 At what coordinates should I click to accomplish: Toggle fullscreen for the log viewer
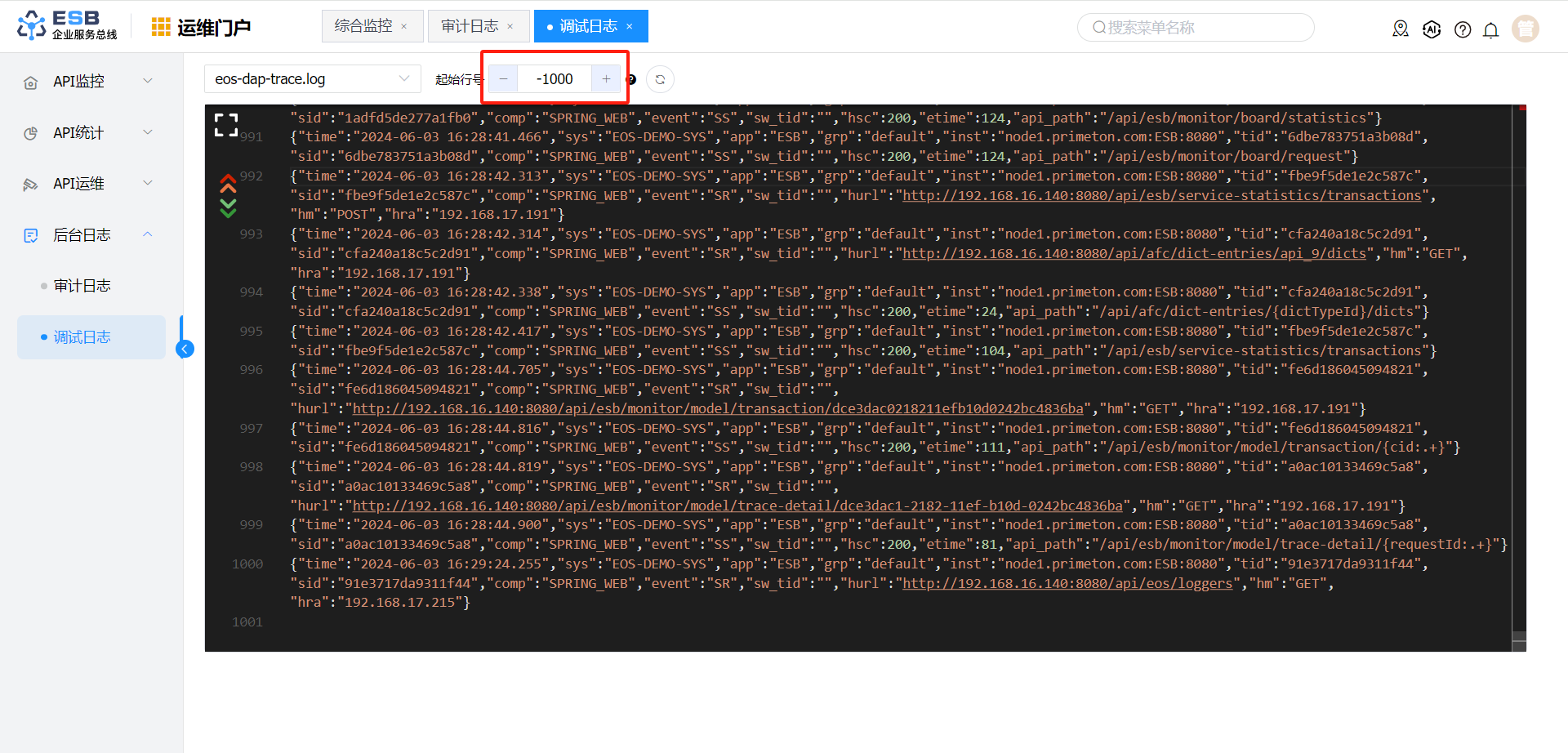(226, 125)
